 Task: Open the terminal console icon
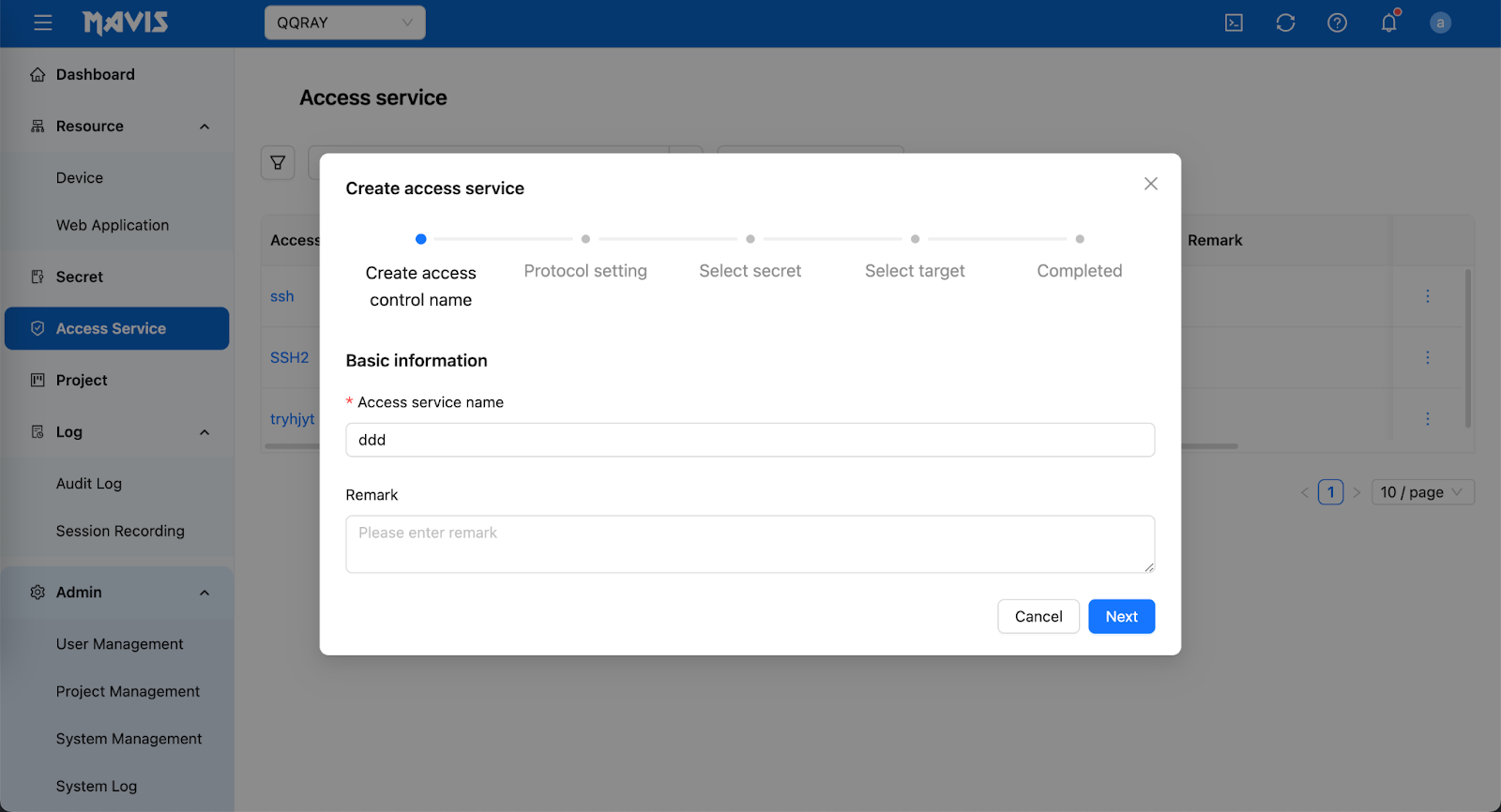pos(1234,23)
